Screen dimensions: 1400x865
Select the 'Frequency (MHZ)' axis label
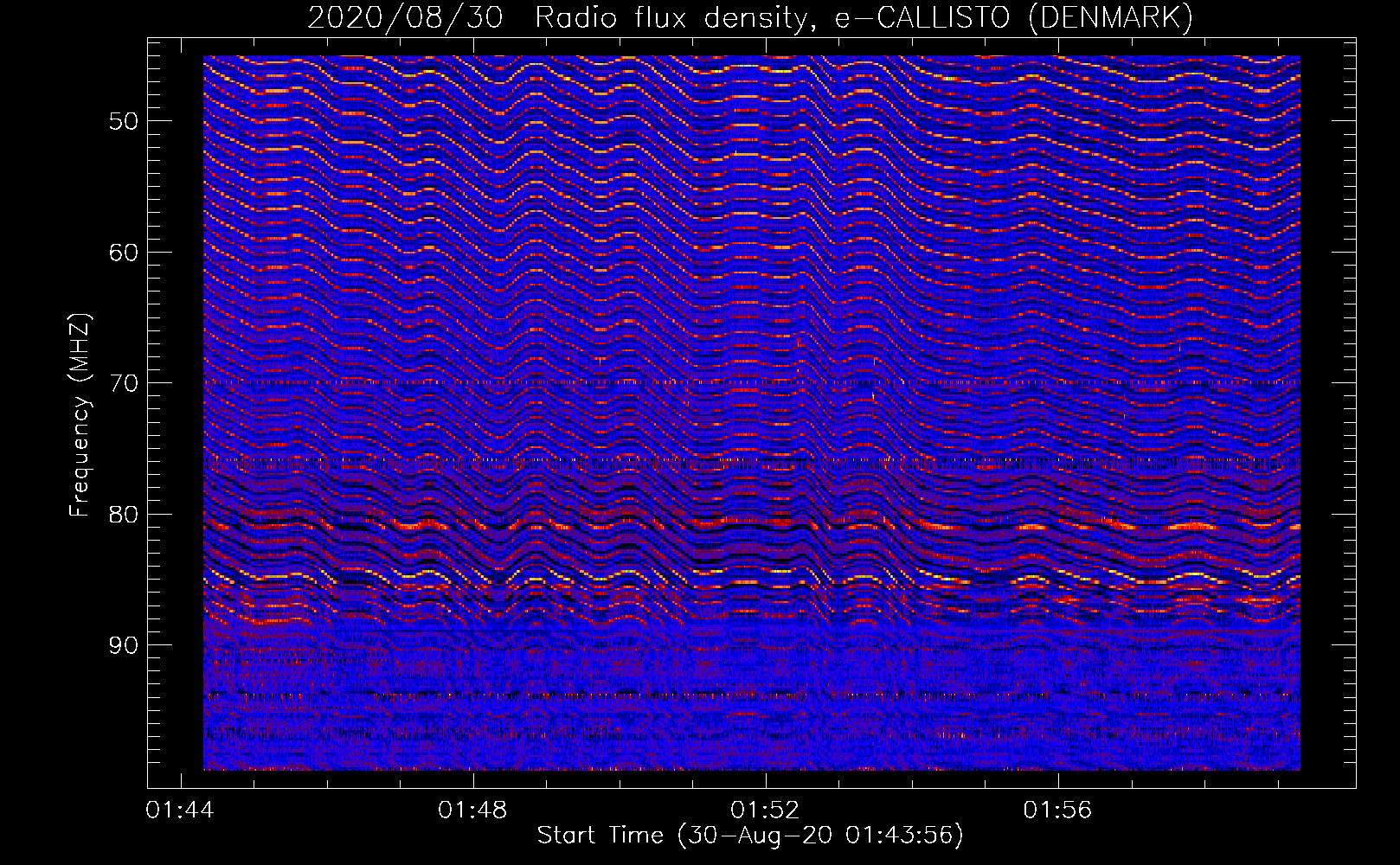[79, 415]
